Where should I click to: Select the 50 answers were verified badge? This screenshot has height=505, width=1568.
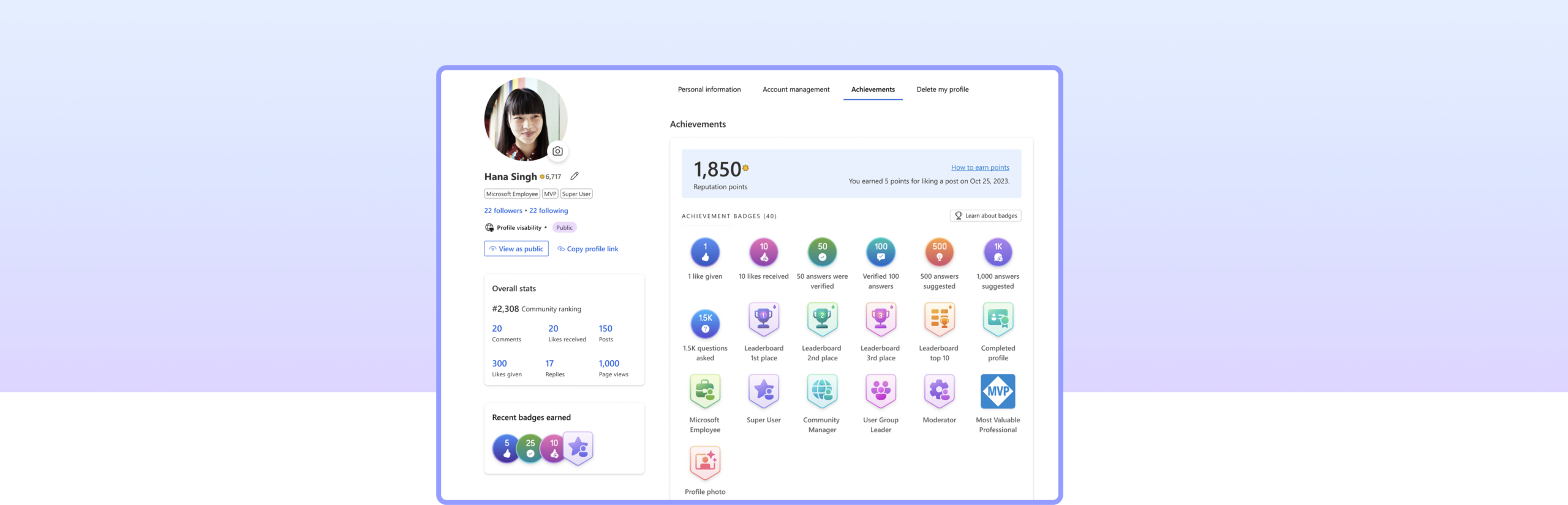pyautogui.click(x=822, y=252)
